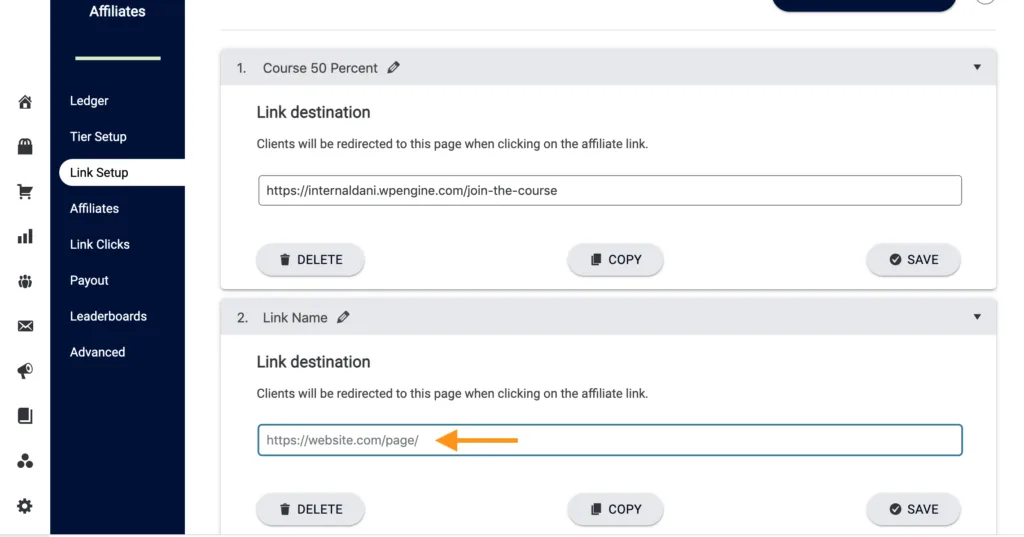Copy the Link Name entry
This screenshot has height=537, width=1024.
(615, 509)
